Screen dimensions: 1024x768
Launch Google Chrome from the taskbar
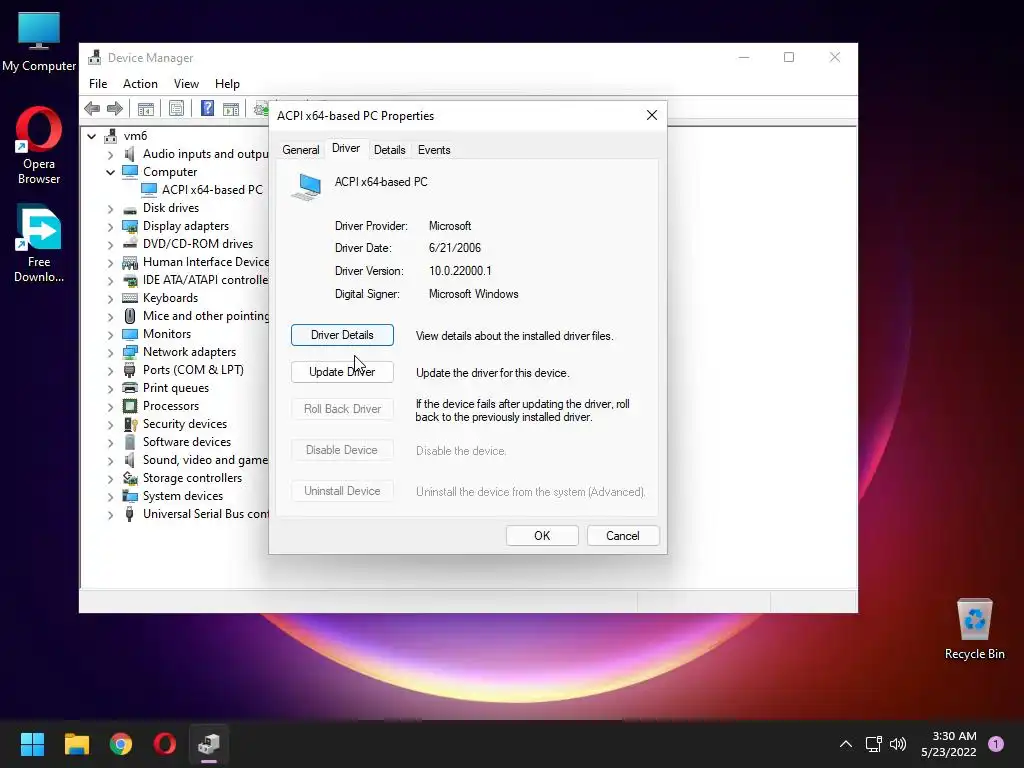121,744
